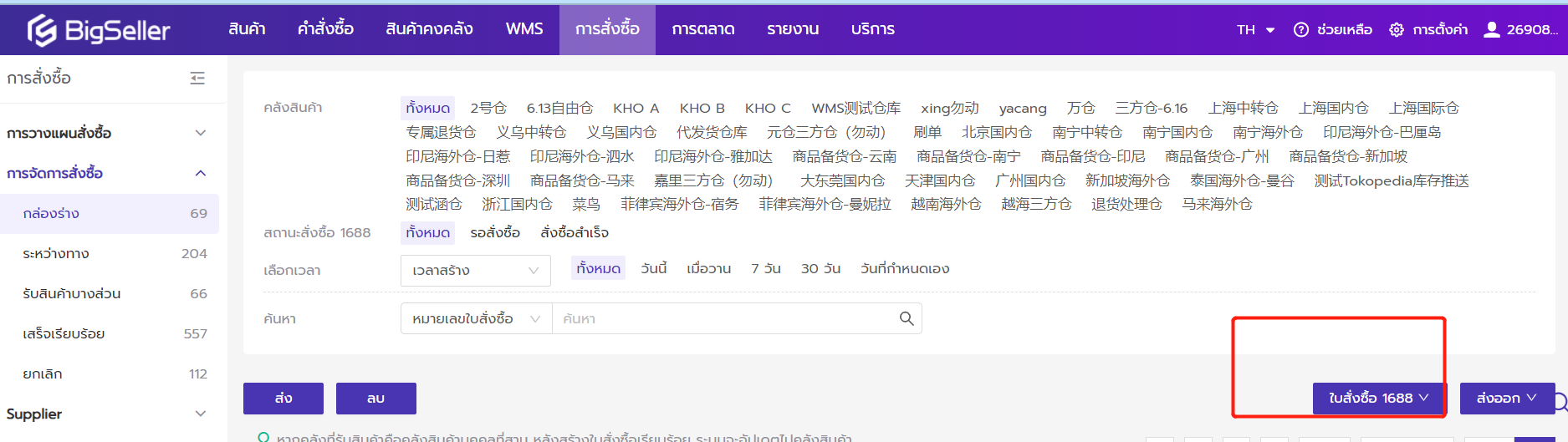Open the เวลาสร้าง time type dropdown
This screenshot has height=442, width=1568.
click(475, 271)
